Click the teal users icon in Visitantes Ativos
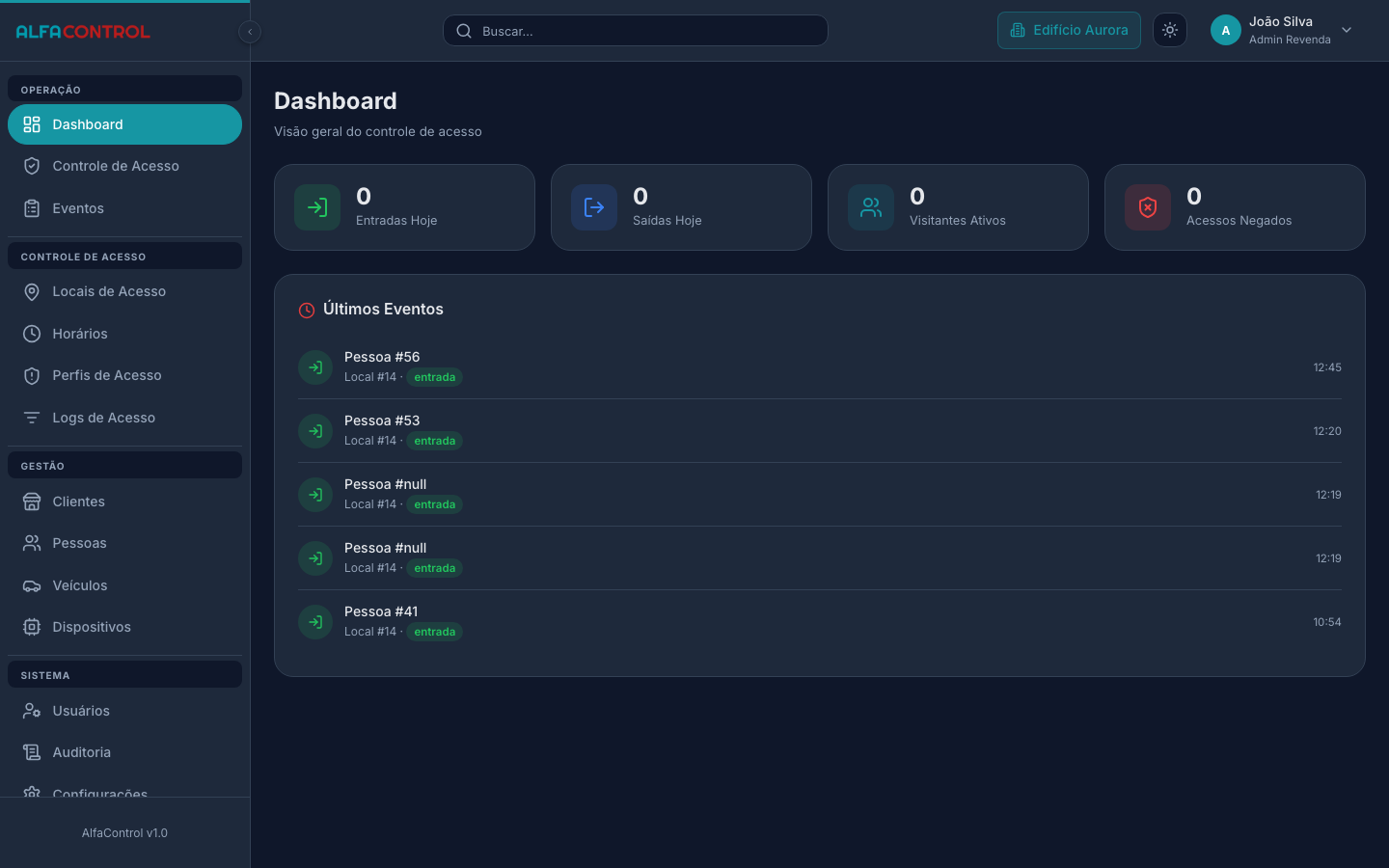Viewport: 1389px width, 868px height. tap(871, 207)
